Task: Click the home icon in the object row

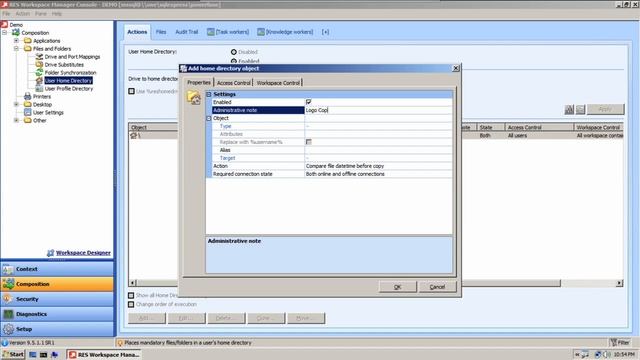Action: click(133, 136)
